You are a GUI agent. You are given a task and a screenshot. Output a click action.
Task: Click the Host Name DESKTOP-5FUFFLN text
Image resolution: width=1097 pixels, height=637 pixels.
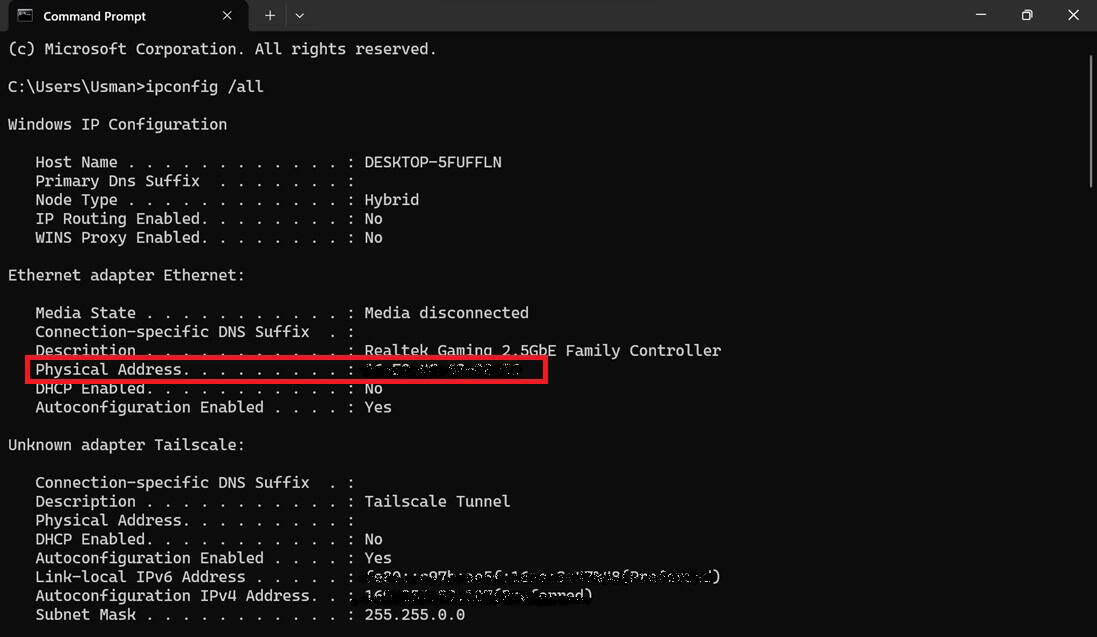pos(433,161)
